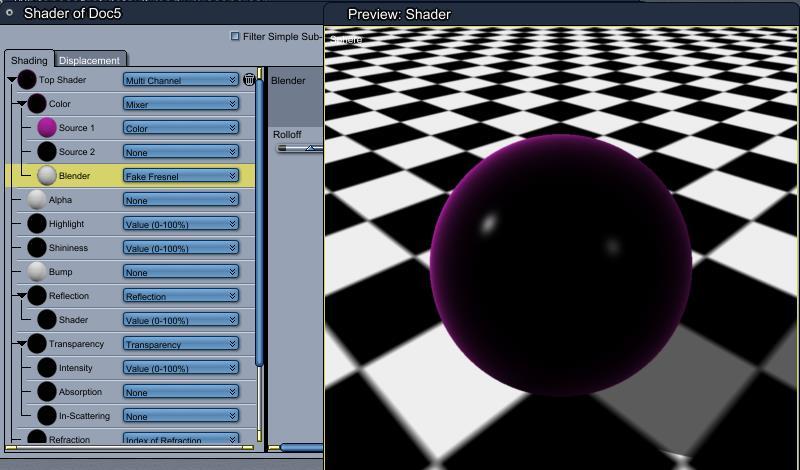This screenshot has width=800, height=470.
Task: Switch to the Displacement tab
Action: [x=89, y=60]
